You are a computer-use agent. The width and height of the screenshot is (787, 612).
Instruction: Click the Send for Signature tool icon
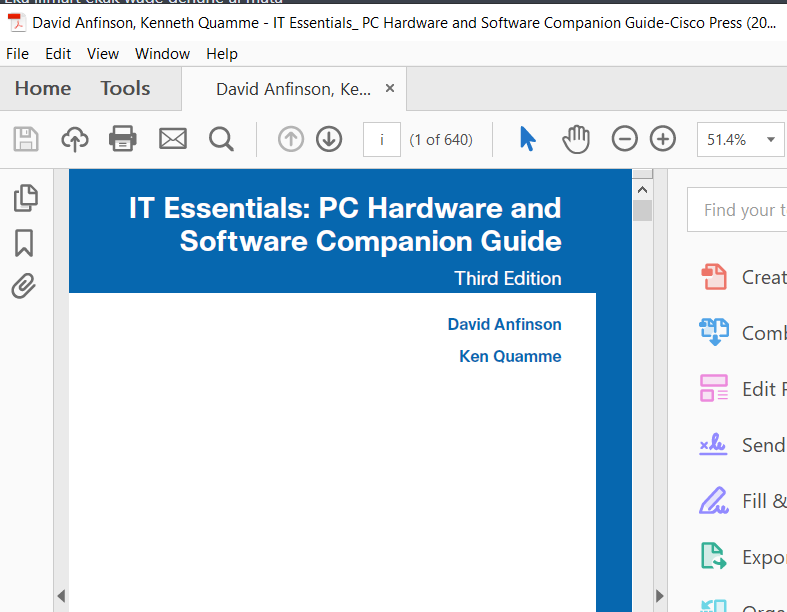pyautogui.click(x=713, y=444)
